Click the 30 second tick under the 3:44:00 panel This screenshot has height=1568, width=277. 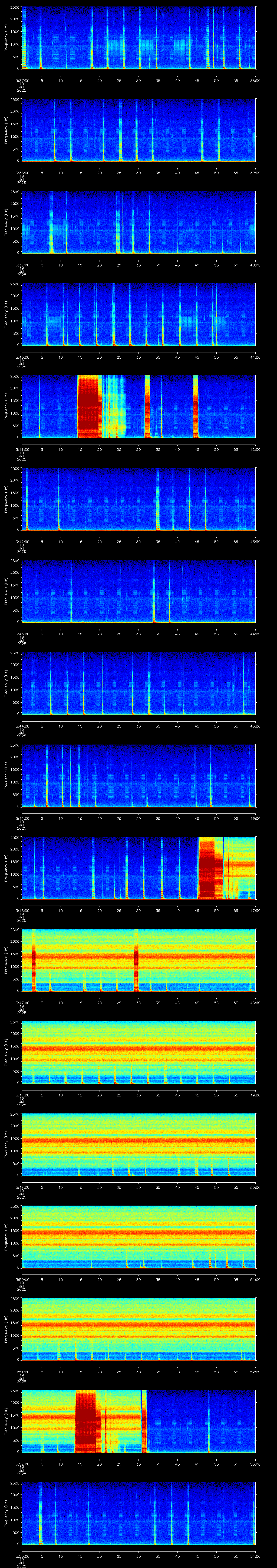(x=138, y=726)
